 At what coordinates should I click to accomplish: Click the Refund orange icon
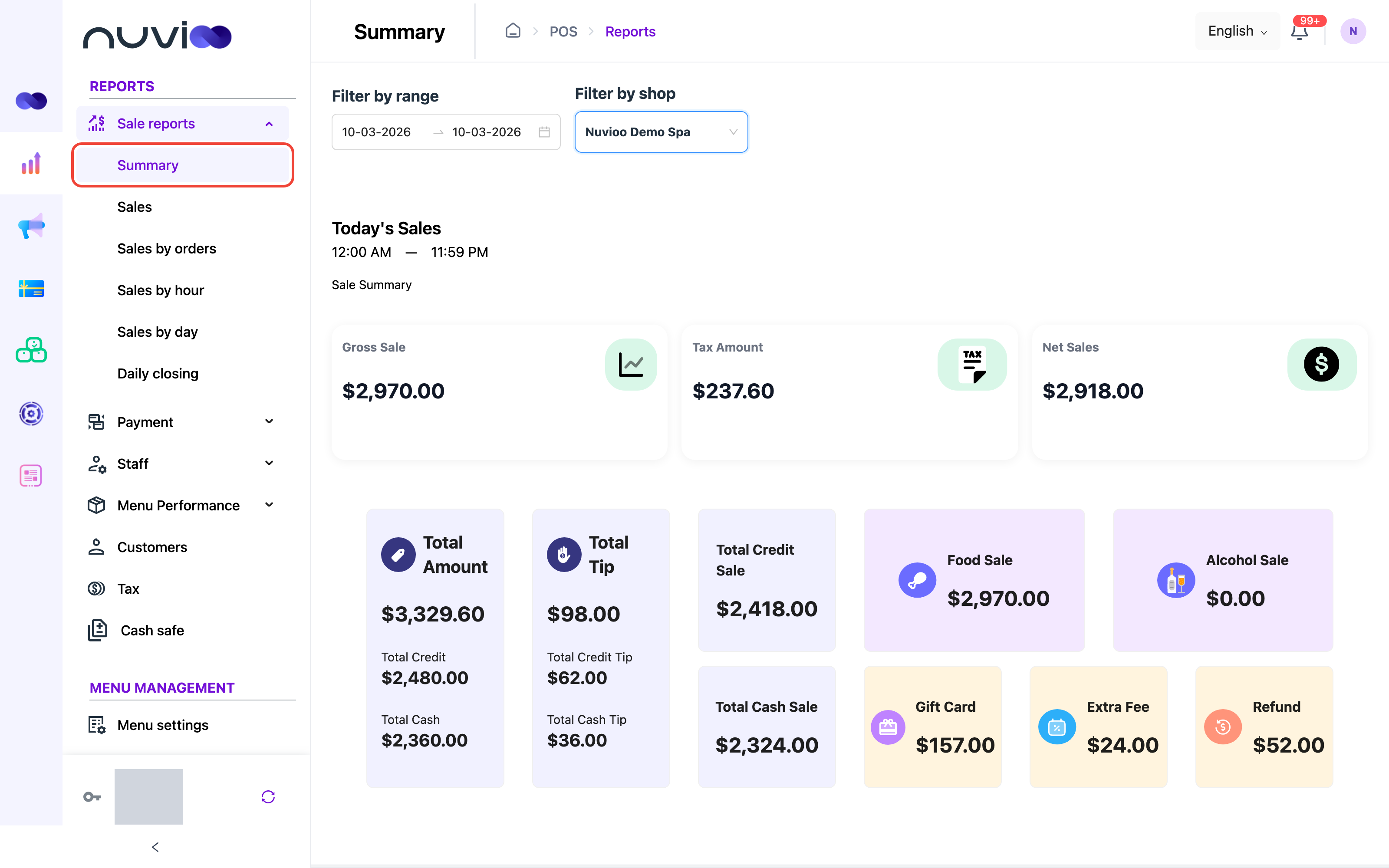click(x=1223, y=727)
